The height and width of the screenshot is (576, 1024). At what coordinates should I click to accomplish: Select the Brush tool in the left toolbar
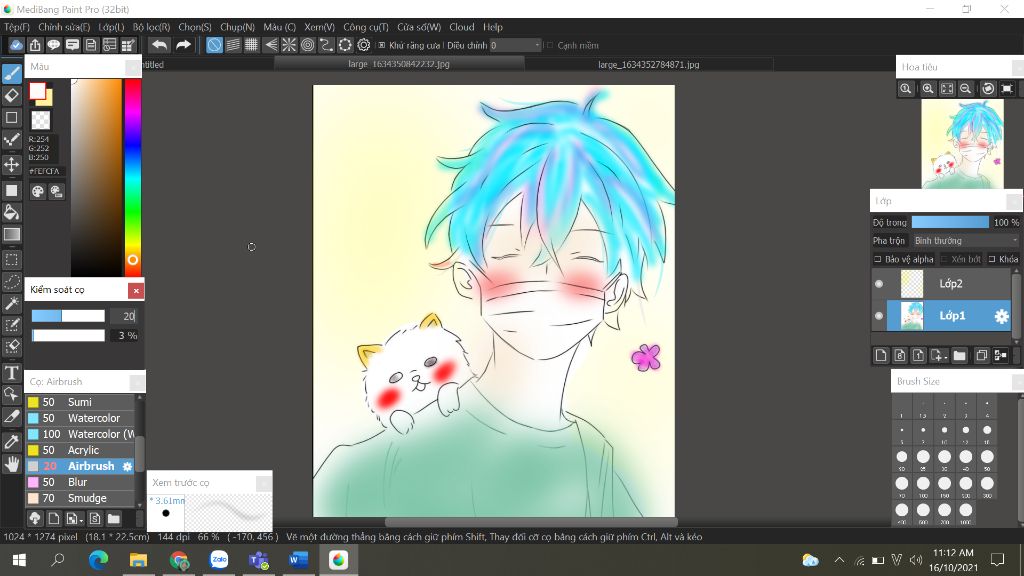(x=12, y=74)
